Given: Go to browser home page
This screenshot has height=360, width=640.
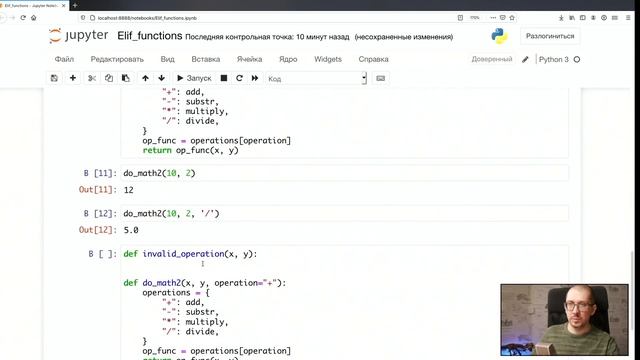Looking at the screenshot, I should point(34,18).
